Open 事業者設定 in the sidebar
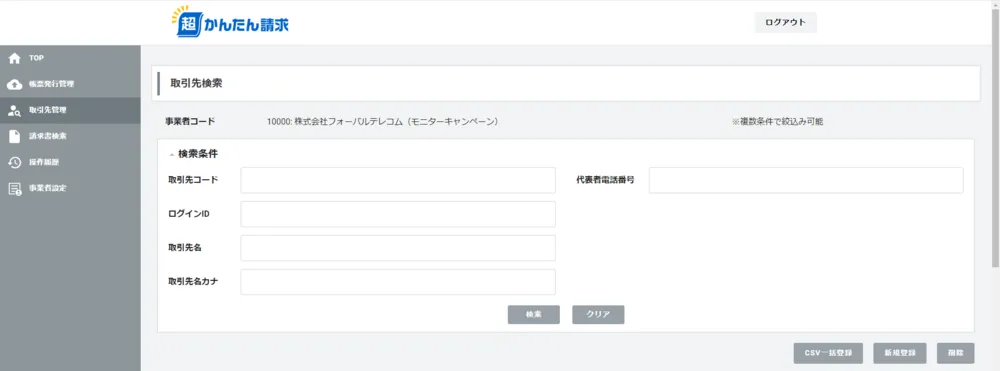This screenshot has height=371, width=1000. point(70,189)
